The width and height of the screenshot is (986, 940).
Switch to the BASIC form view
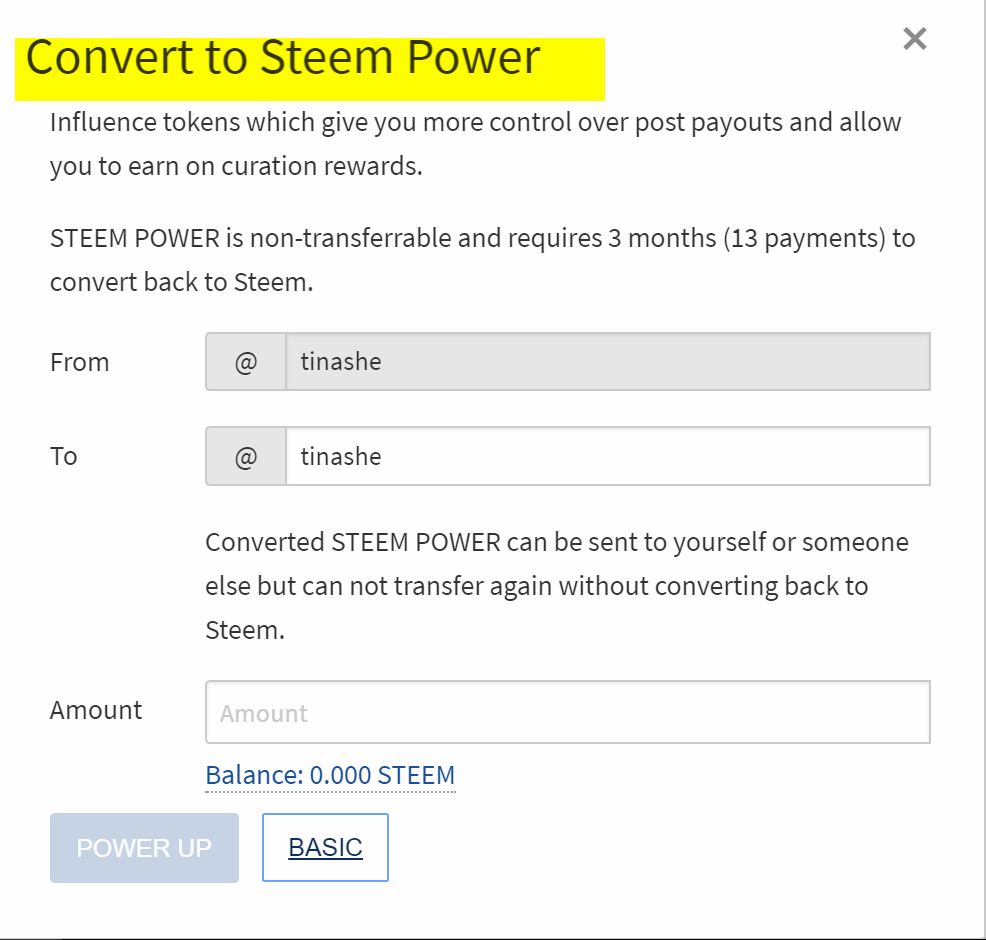[325, 848]
